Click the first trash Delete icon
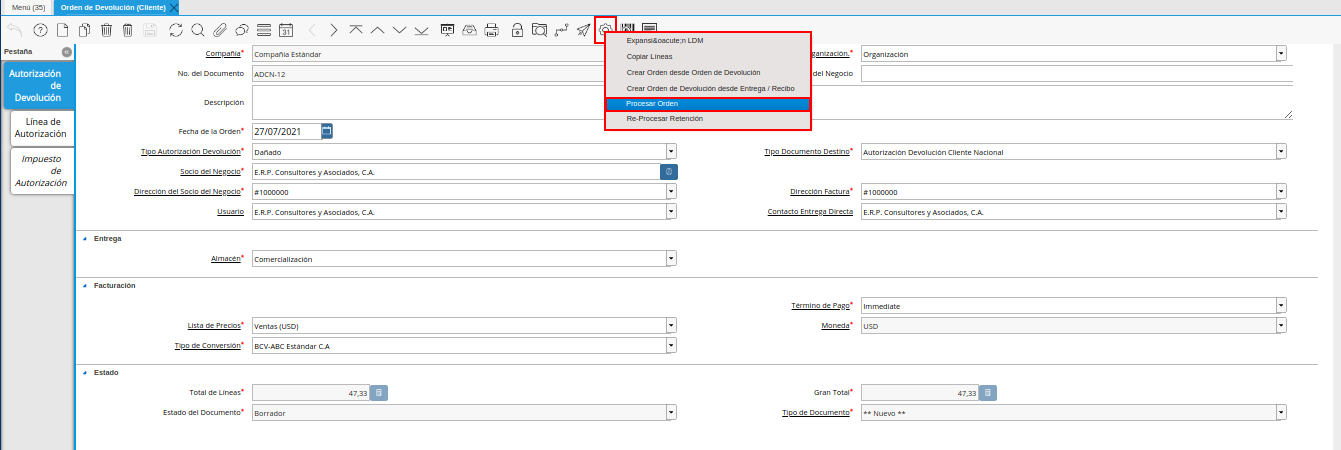 coord(106,30)
